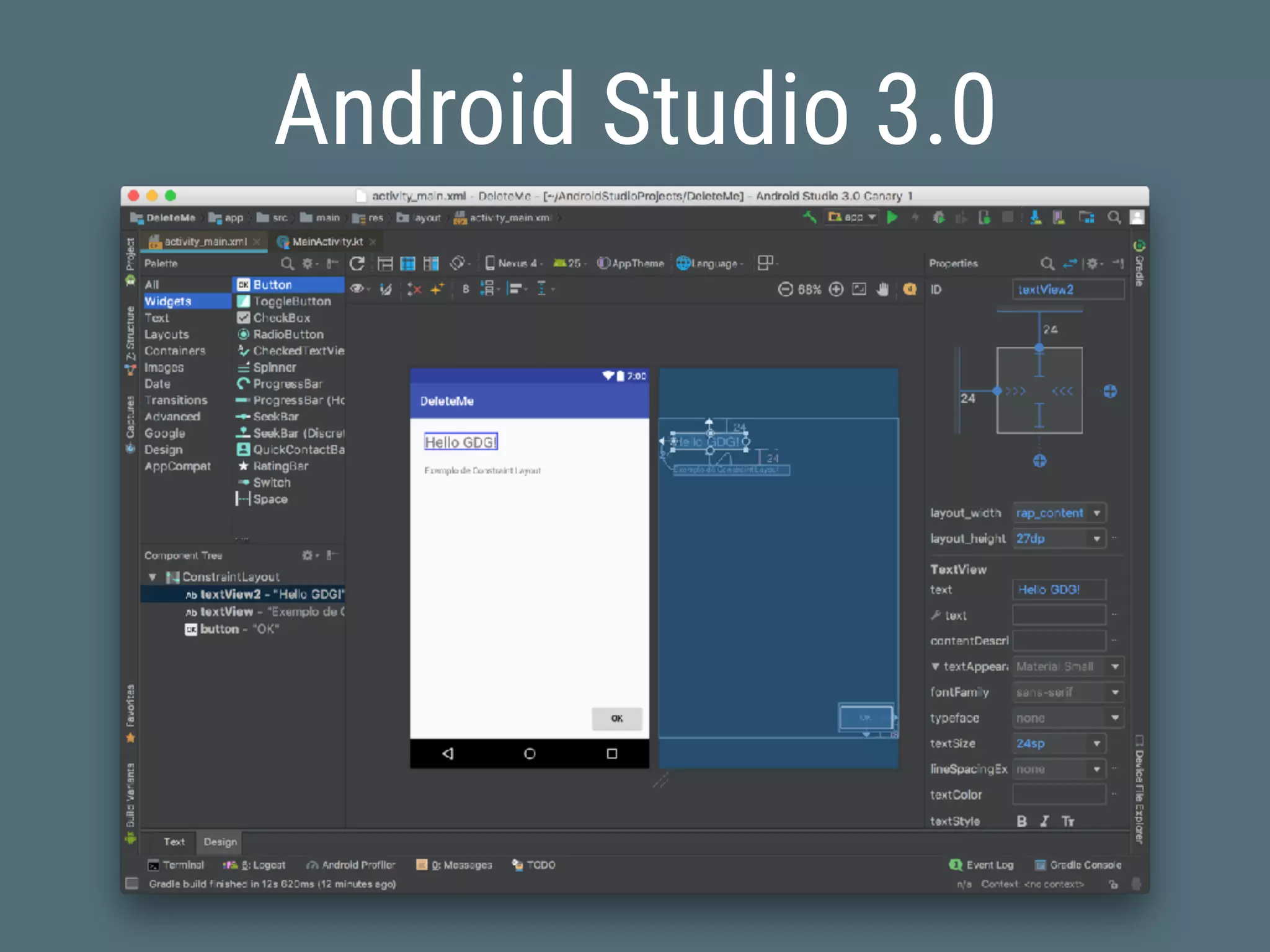Image resolution: width=1270 pixels, height=952 pixels.
Task: Select the Pan hand tool
Action: (882, 289)
